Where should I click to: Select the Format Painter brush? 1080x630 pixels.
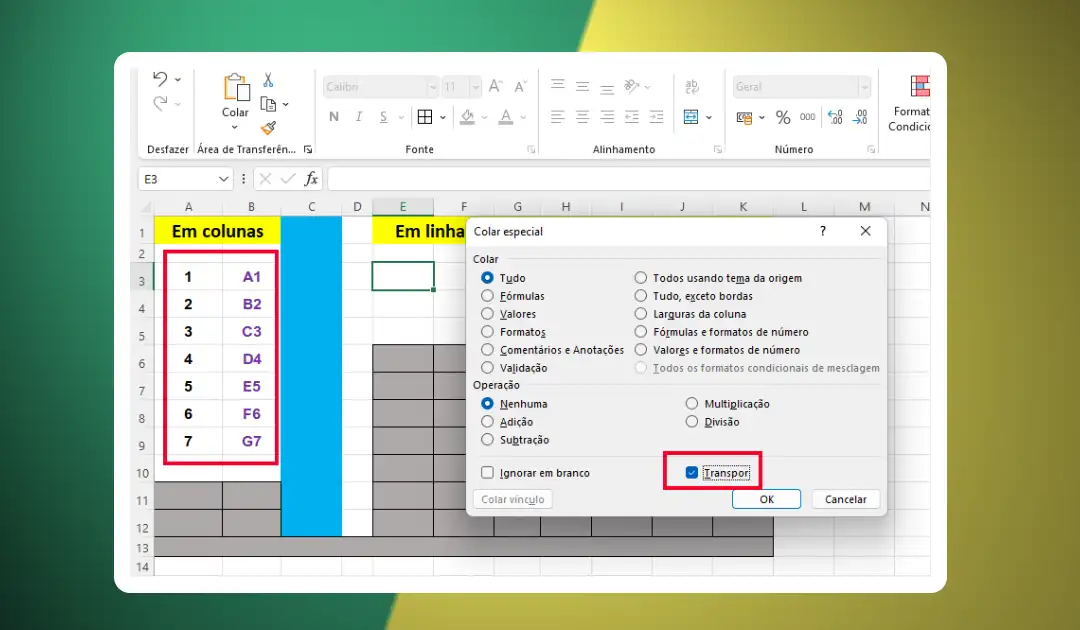(268, 128)
